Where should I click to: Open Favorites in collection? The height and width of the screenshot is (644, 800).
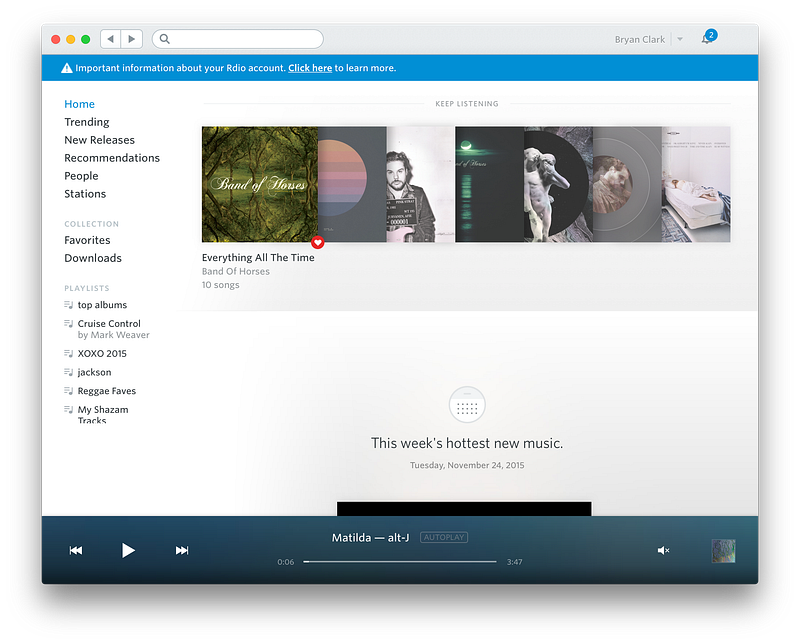87,240
